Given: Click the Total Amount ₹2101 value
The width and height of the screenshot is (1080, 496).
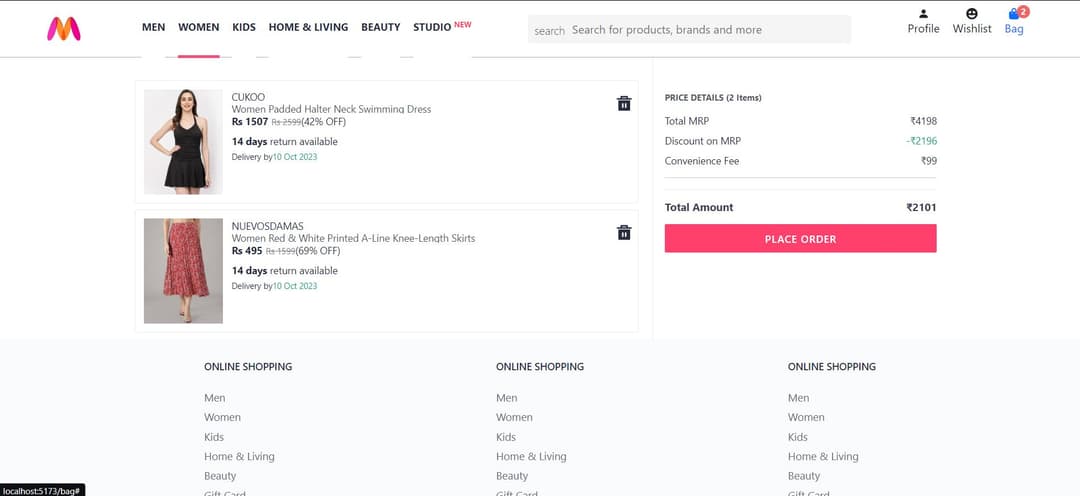Looking at the screenshot, I should click(x=922, y=207).
